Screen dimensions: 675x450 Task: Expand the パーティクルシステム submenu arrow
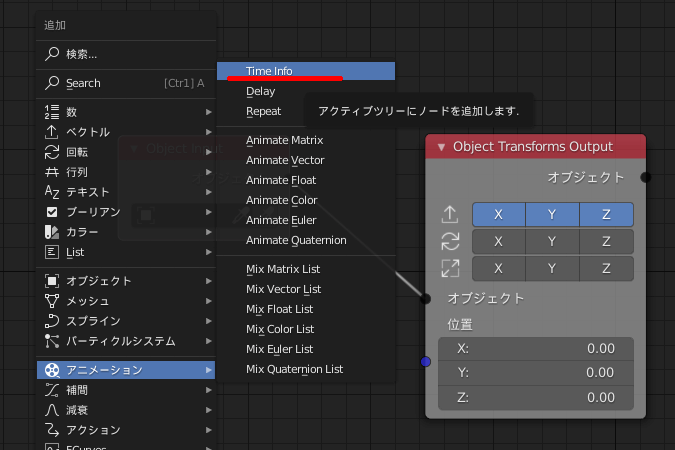[209, 341]
